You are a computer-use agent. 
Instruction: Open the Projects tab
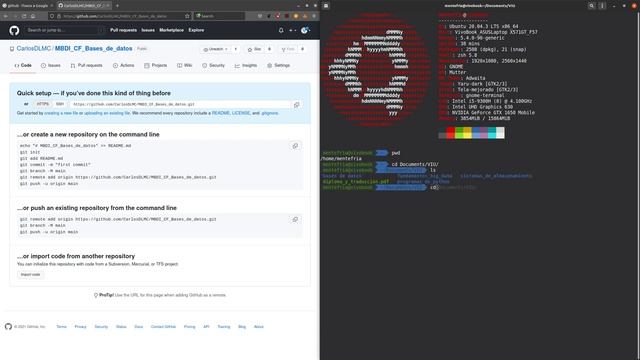(x=156, y=65)
